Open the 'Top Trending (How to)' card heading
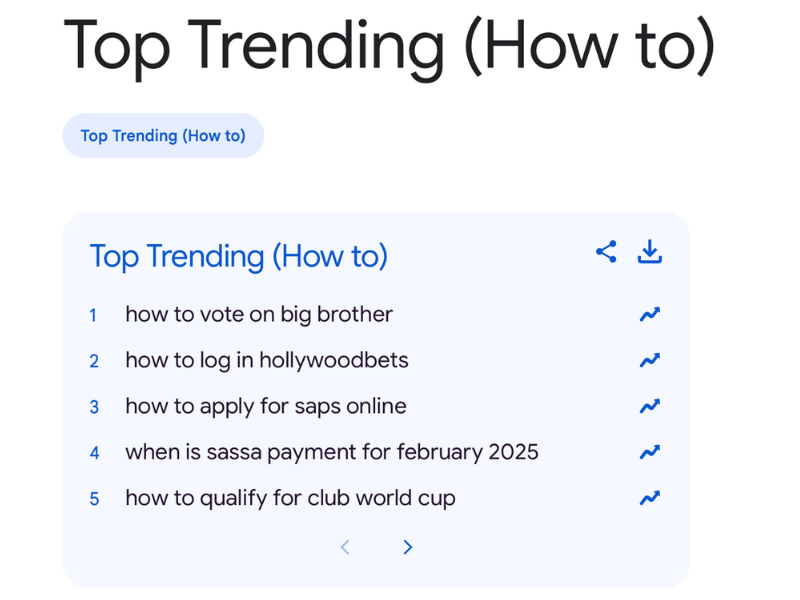Screen dimensions: 800x600 238,257
